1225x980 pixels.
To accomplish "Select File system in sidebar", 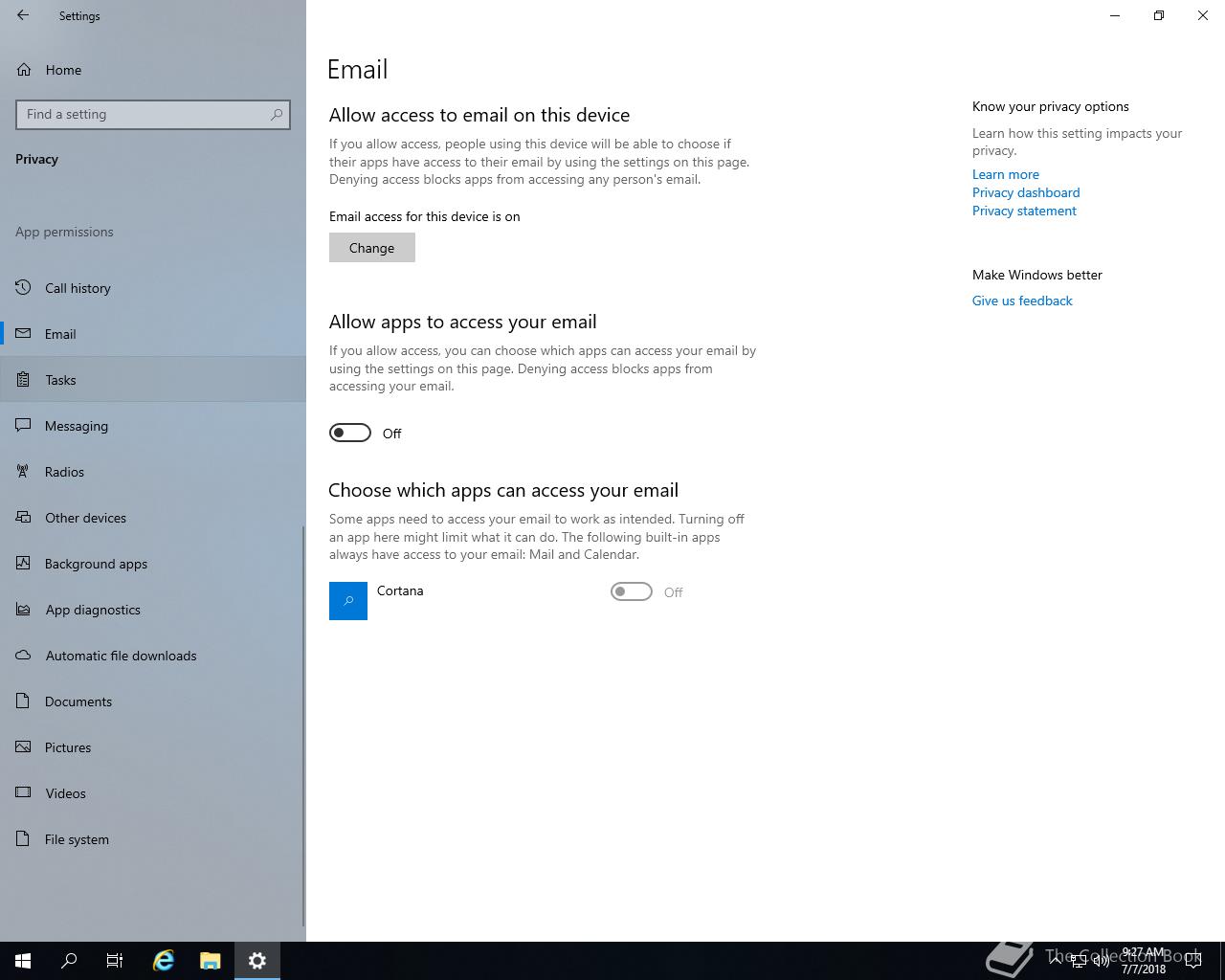I will pyautogui.click(x=153, y=839).
